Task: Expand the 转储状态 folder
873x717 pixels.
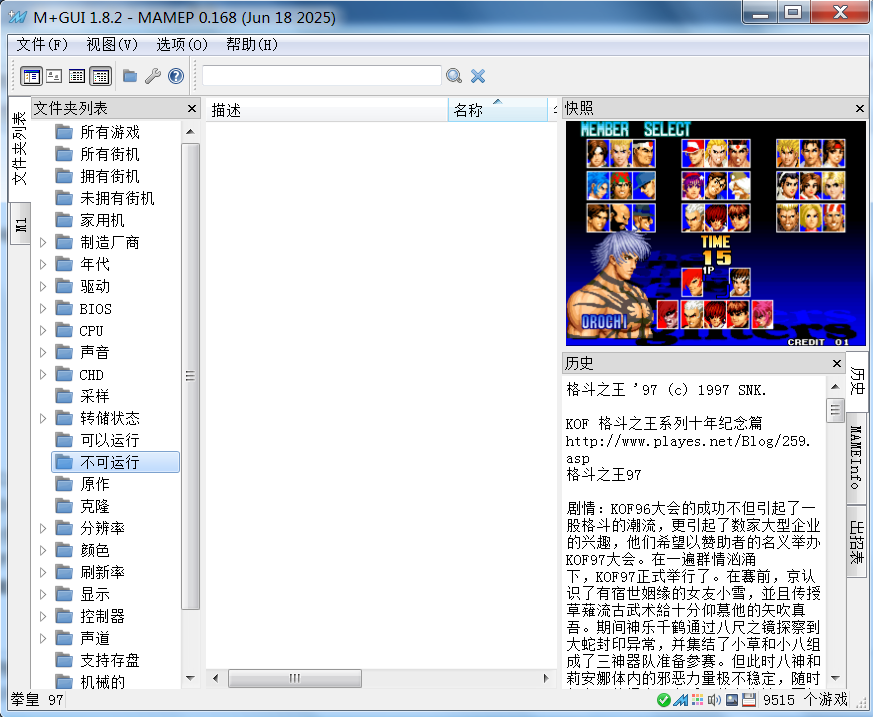Action: coord(43,419)
